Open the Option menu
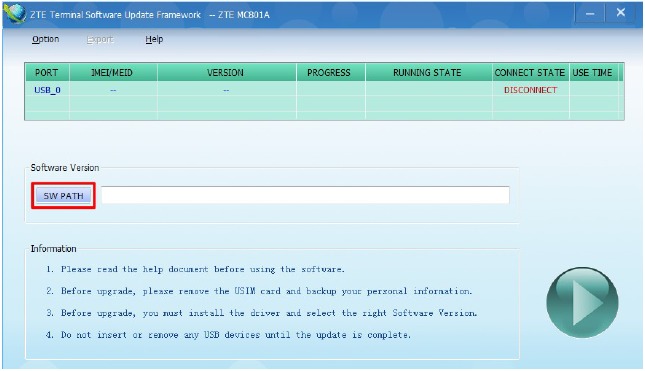Image resolution: width=645 pixels, height=371 pixels. click(x=45, y=39)
